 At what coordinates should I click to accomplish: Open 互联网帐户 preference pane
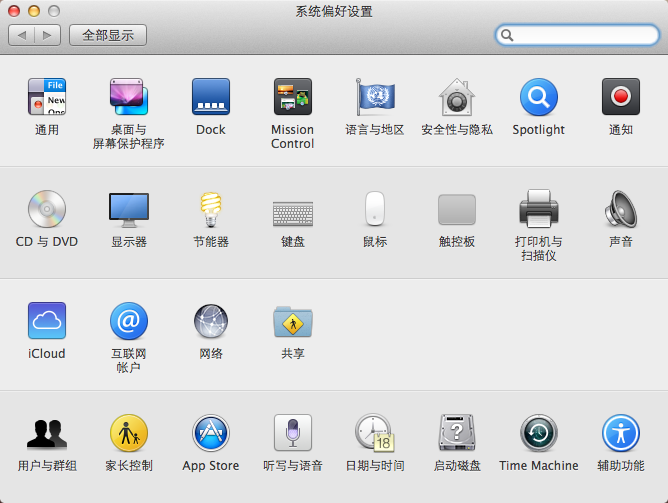point(129,321)
